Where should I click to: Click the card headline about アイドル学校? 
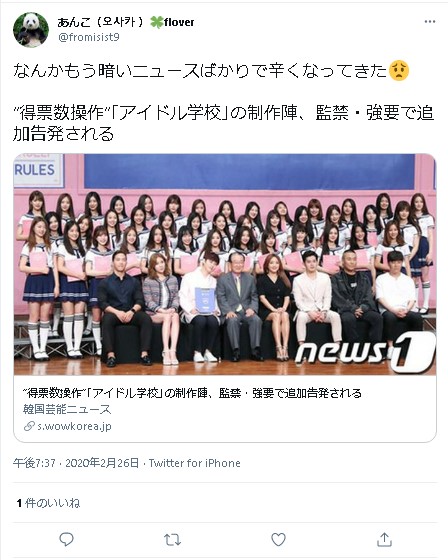pos(192,393)
